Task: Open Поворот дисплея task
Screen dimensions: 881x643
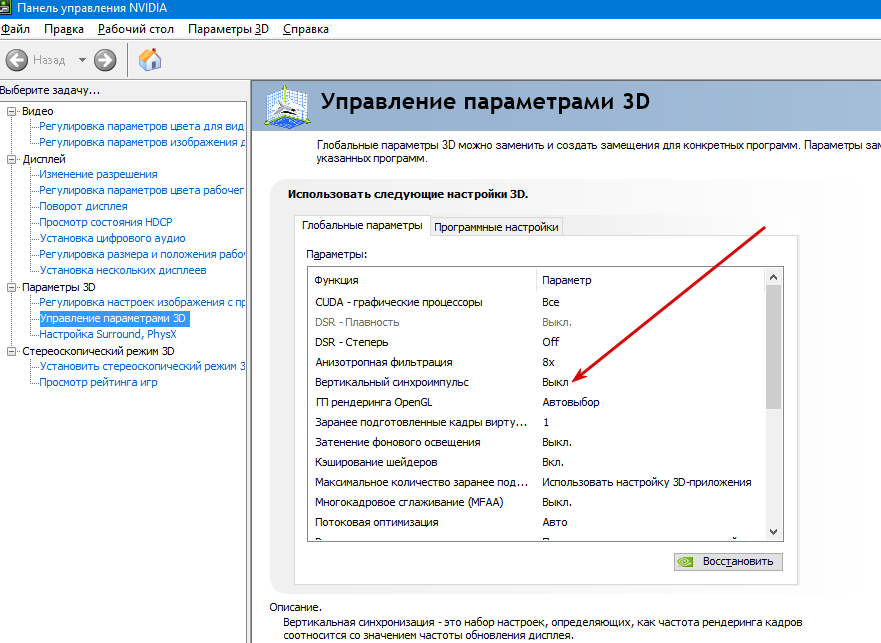Action: [83, 206]
